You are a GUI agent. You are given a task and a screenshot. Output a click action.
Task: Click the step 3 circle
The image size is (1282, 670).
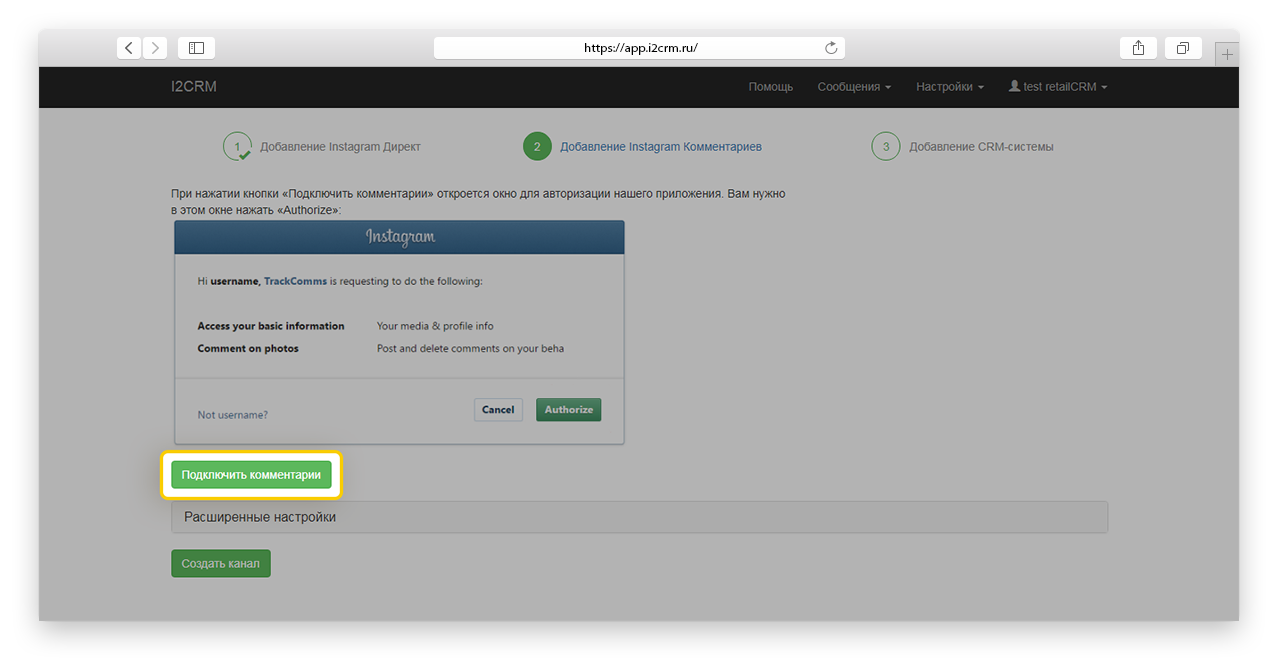(885, 146)
